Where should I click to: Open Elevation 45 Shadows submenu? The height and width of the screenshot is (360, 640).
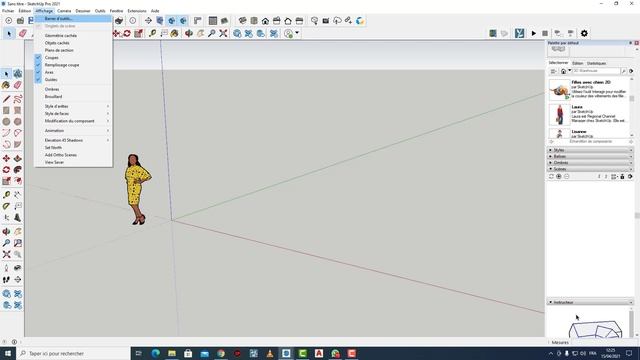(73, 140)
